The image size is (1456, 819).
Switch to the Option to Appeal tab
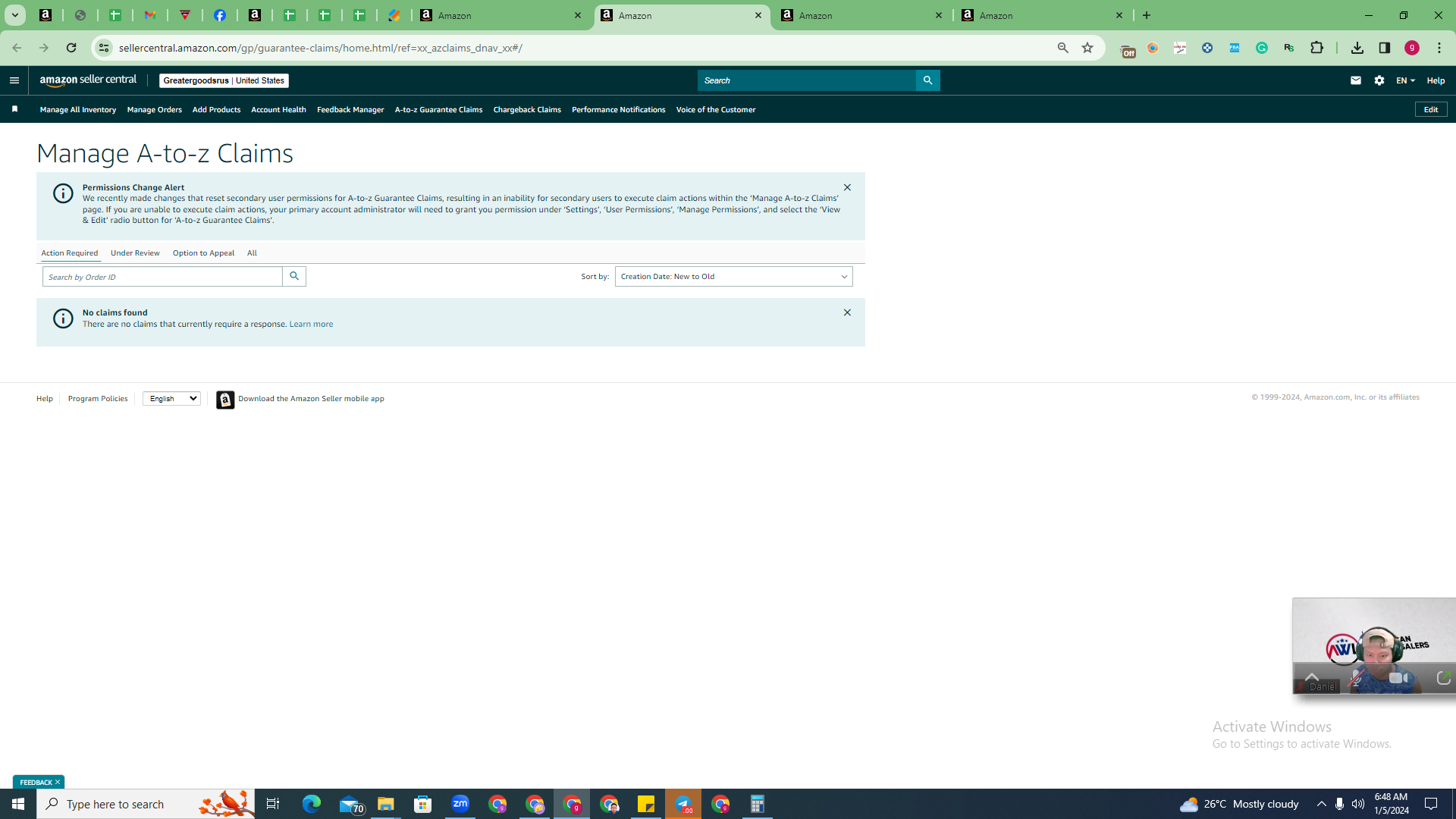[203, 253]
